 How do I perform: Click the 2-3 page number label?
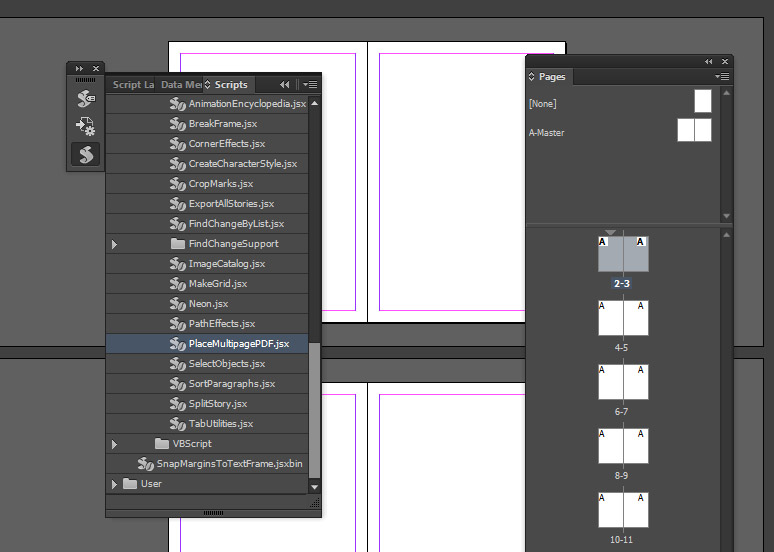point(621,283)
